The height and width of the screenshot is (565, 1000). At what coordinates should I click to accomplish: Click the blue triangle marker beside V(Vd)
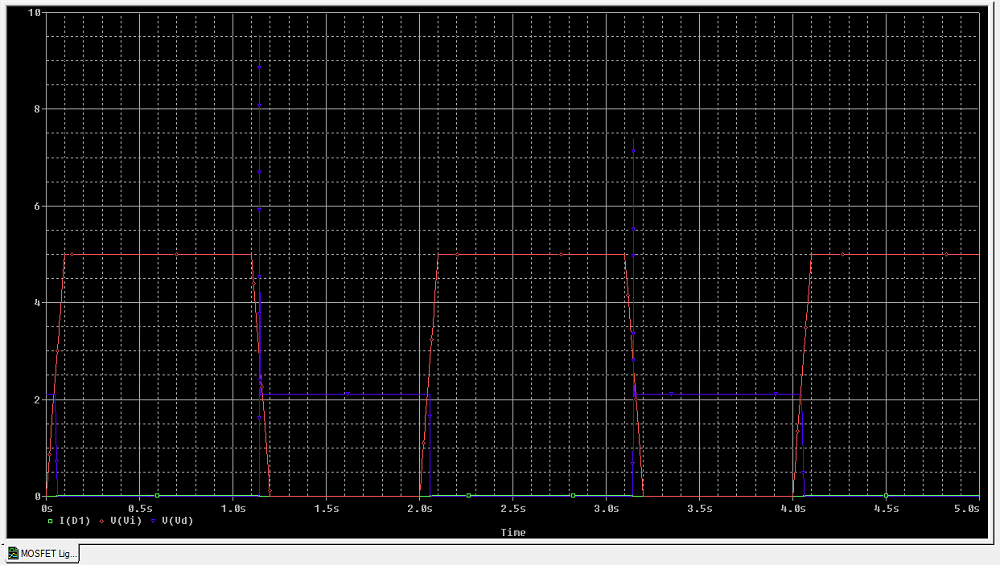153,521
